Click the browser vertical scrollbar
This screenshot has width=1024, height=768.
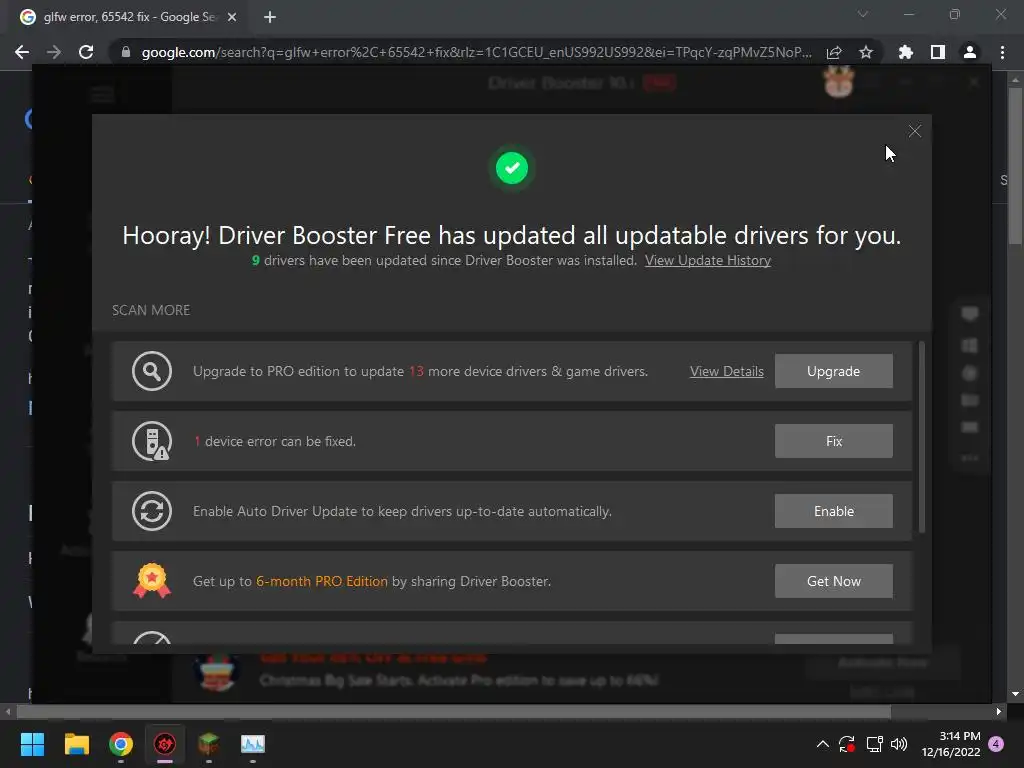point(1016,166)
